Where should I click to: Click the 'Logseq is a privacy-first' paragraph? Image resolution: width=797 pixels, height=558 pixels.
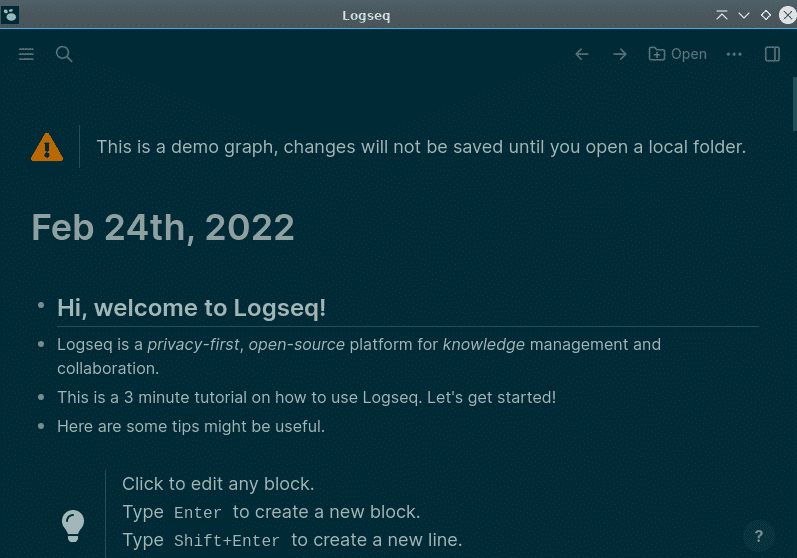pos(359,356)
